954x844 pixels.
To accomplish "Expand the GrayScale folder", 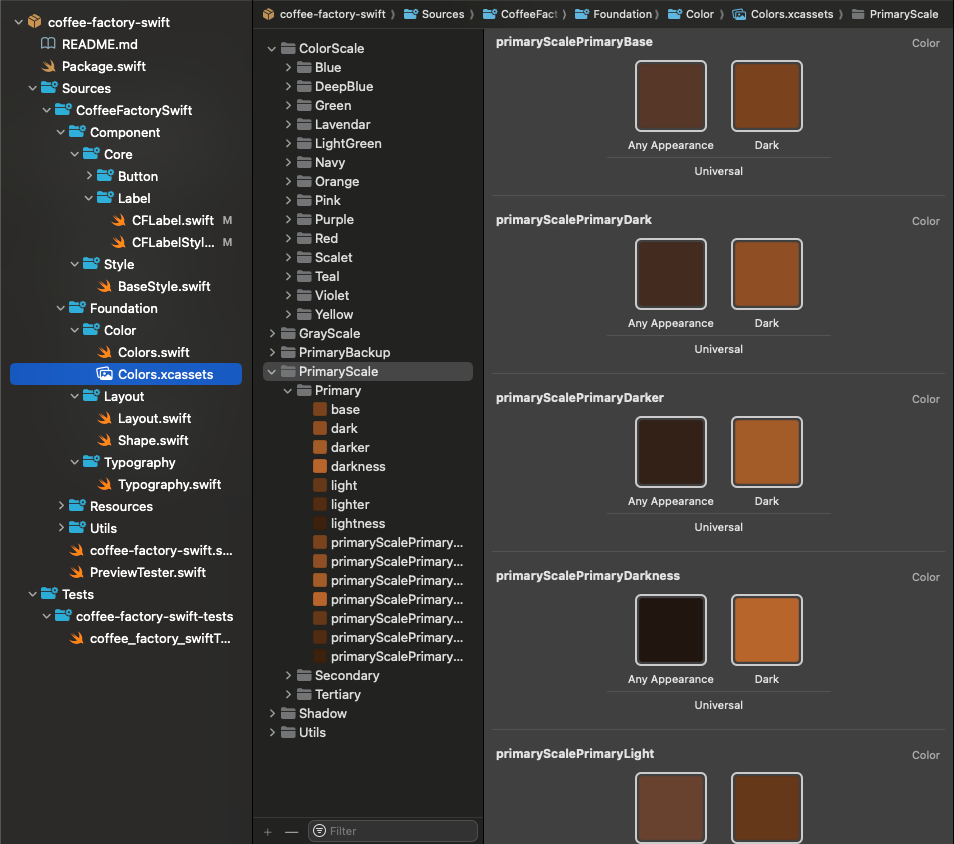I will coord(272,333).
